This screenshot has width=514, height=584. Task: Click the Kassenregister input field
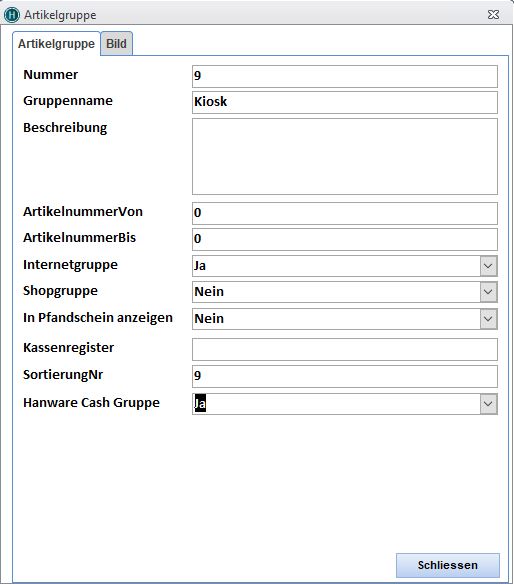pyautogui.click(x=345, y=349)
